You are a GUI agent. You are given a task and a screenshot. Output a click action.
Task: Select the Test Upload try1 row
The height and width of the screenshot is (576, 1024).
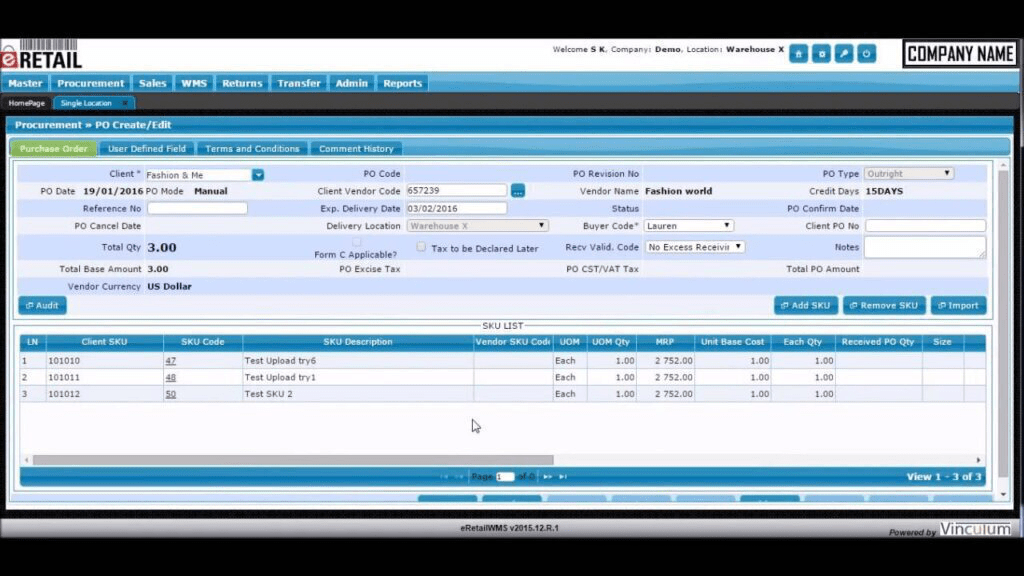[502, 377]
